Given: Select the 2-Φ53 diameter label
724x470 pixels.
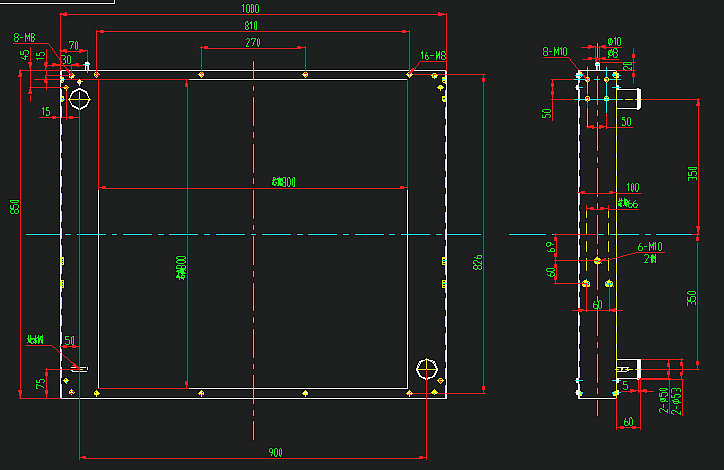Looking at the screenshot, I should [677, 399].
